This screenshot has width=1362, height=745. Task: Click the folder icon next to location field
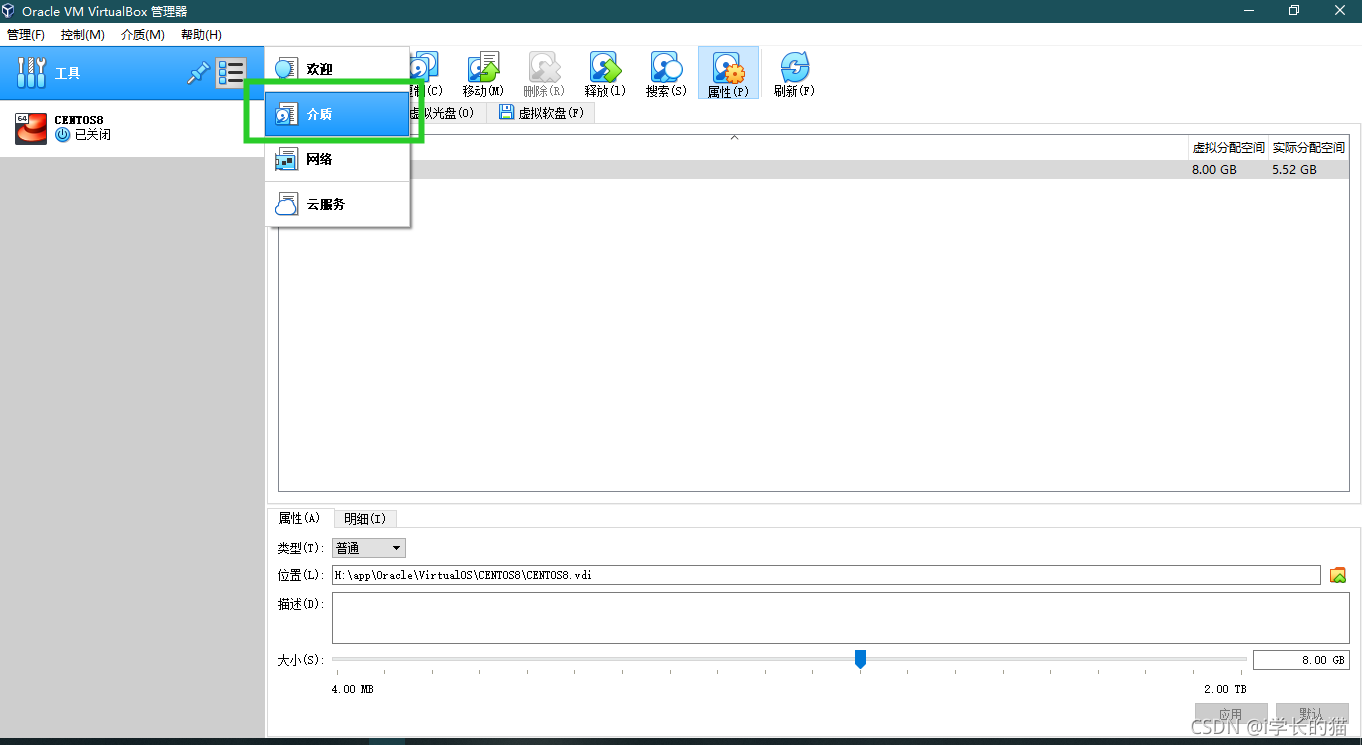pos(1338,575)
